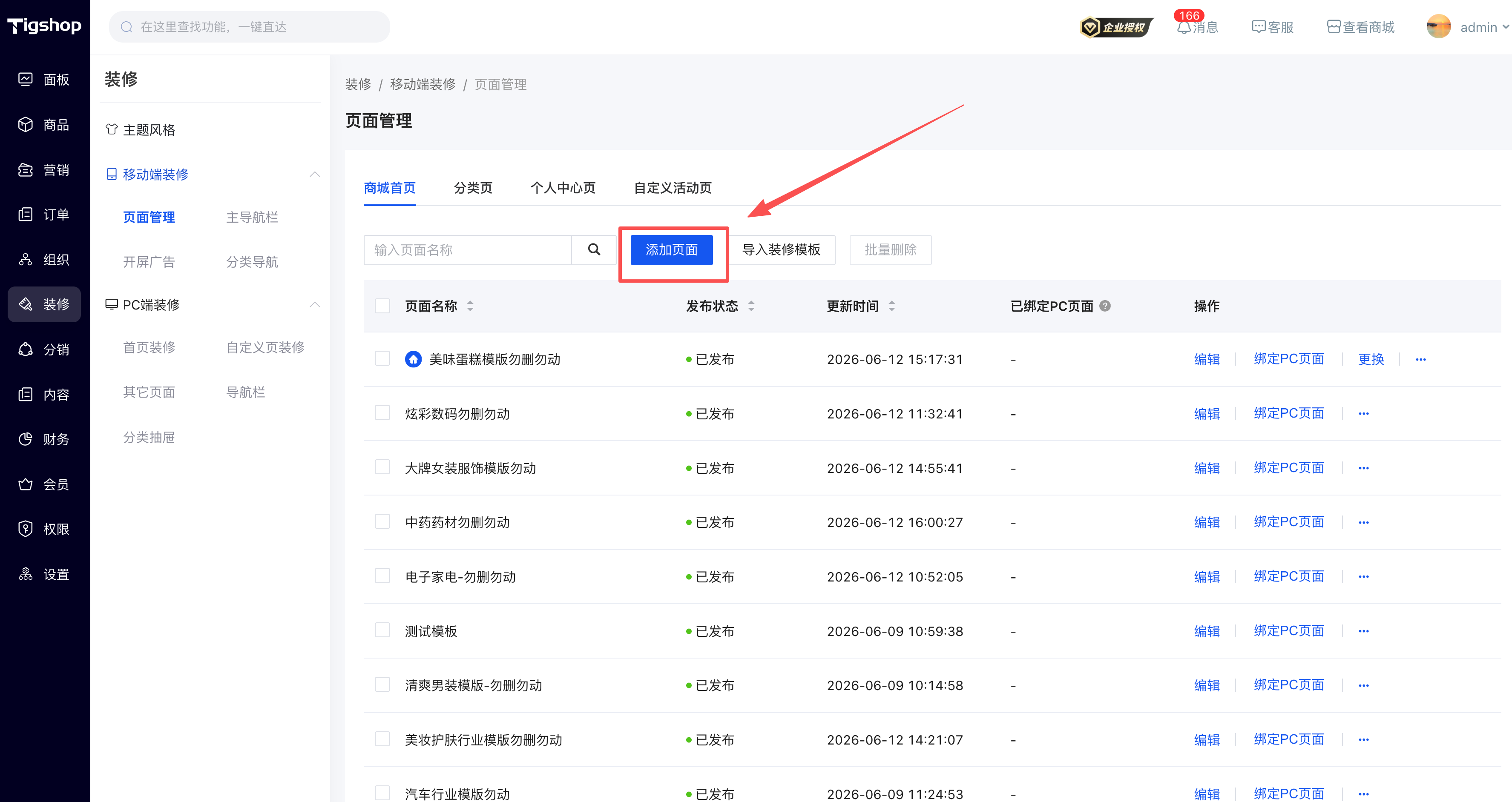Screen dimensions: 1512x802
Task: Collapse the 移动端装修 menu section
Action: [315, 174]
